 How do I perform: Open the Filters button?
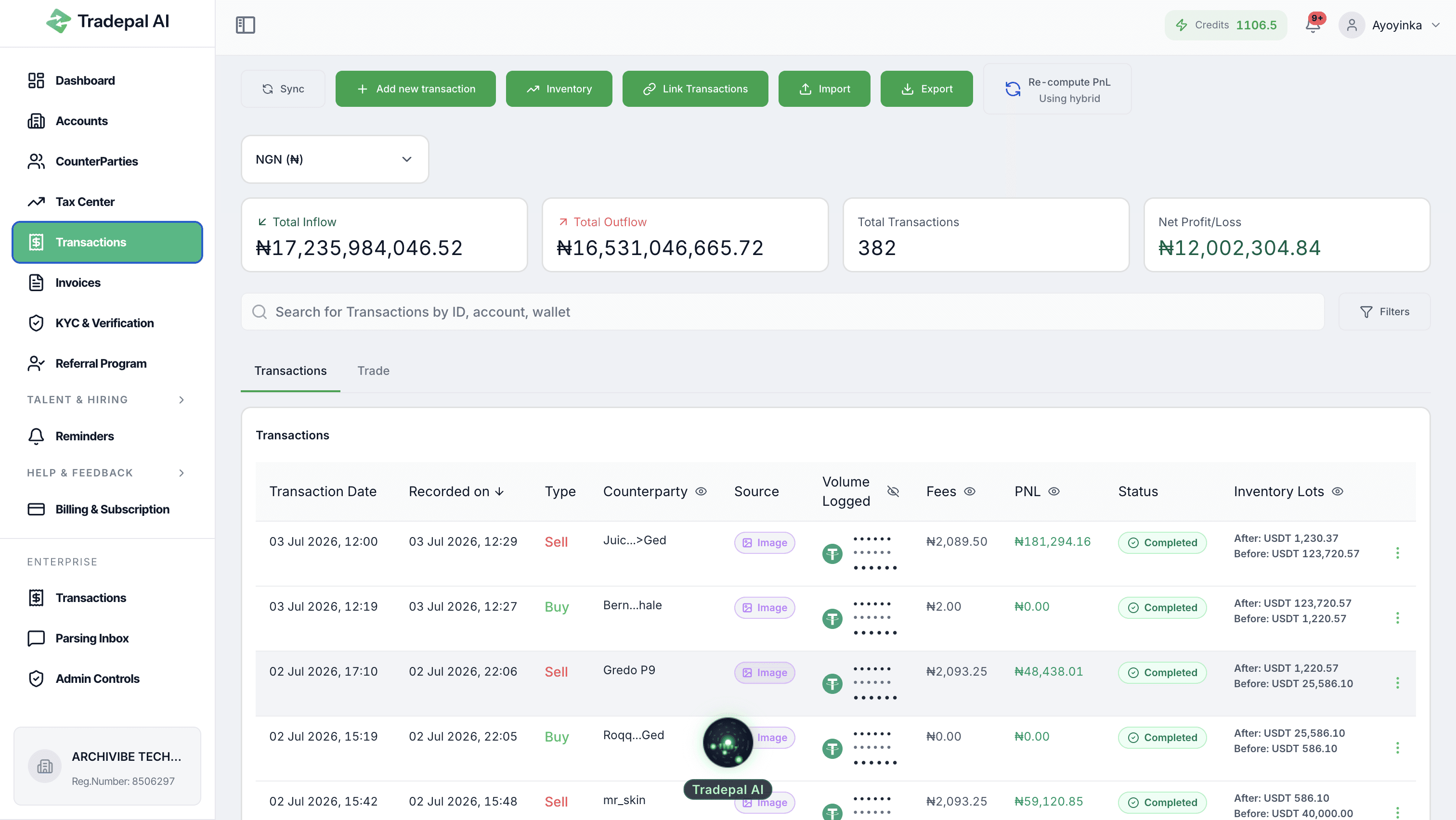pos(1384,312)
